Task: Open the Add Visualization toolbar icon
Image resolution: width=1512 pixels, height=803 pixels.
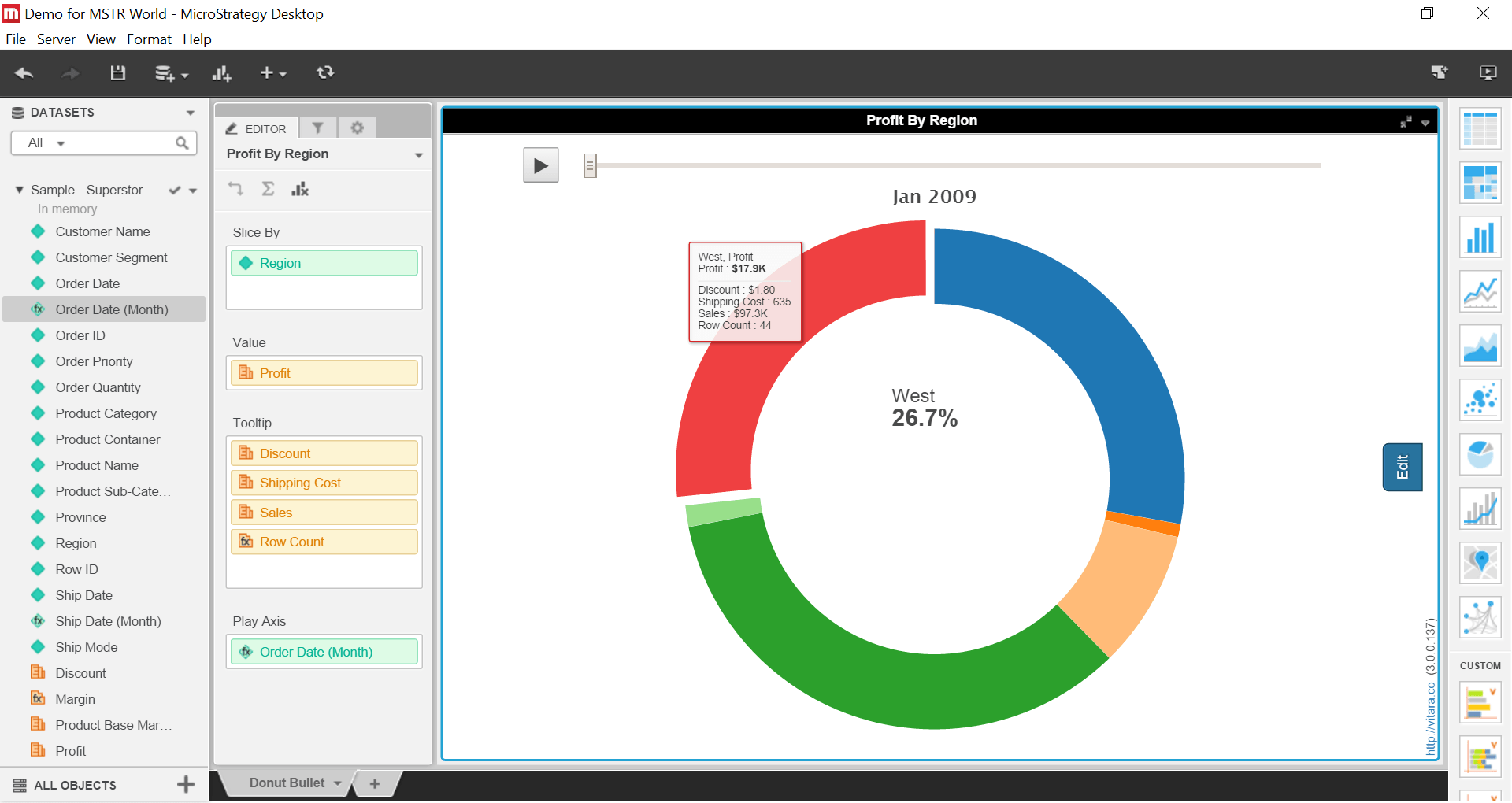Action: click(x=221, y=73)
